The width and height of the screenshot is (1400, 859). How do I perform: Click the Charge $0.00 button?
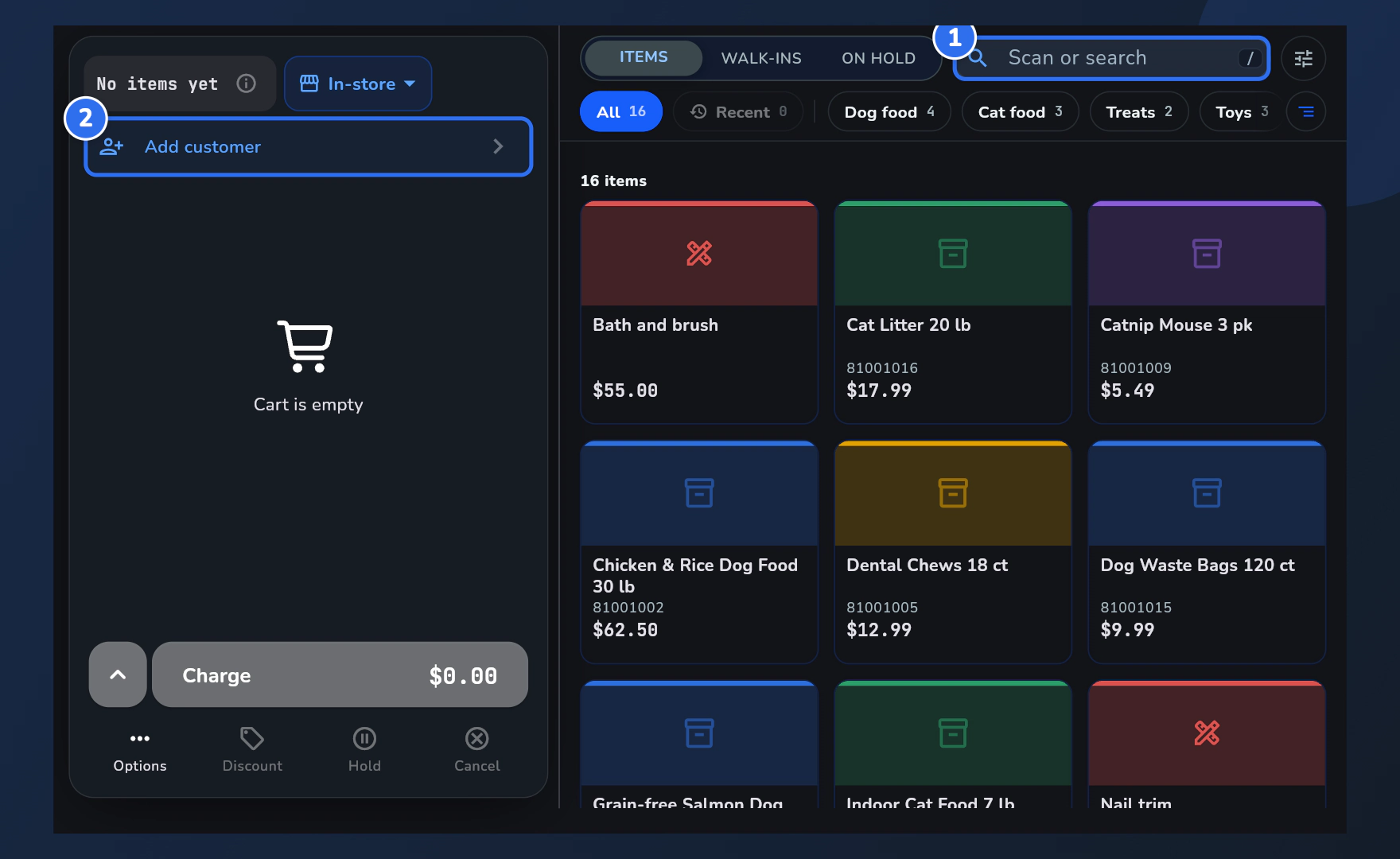click(x=340, y=674)
